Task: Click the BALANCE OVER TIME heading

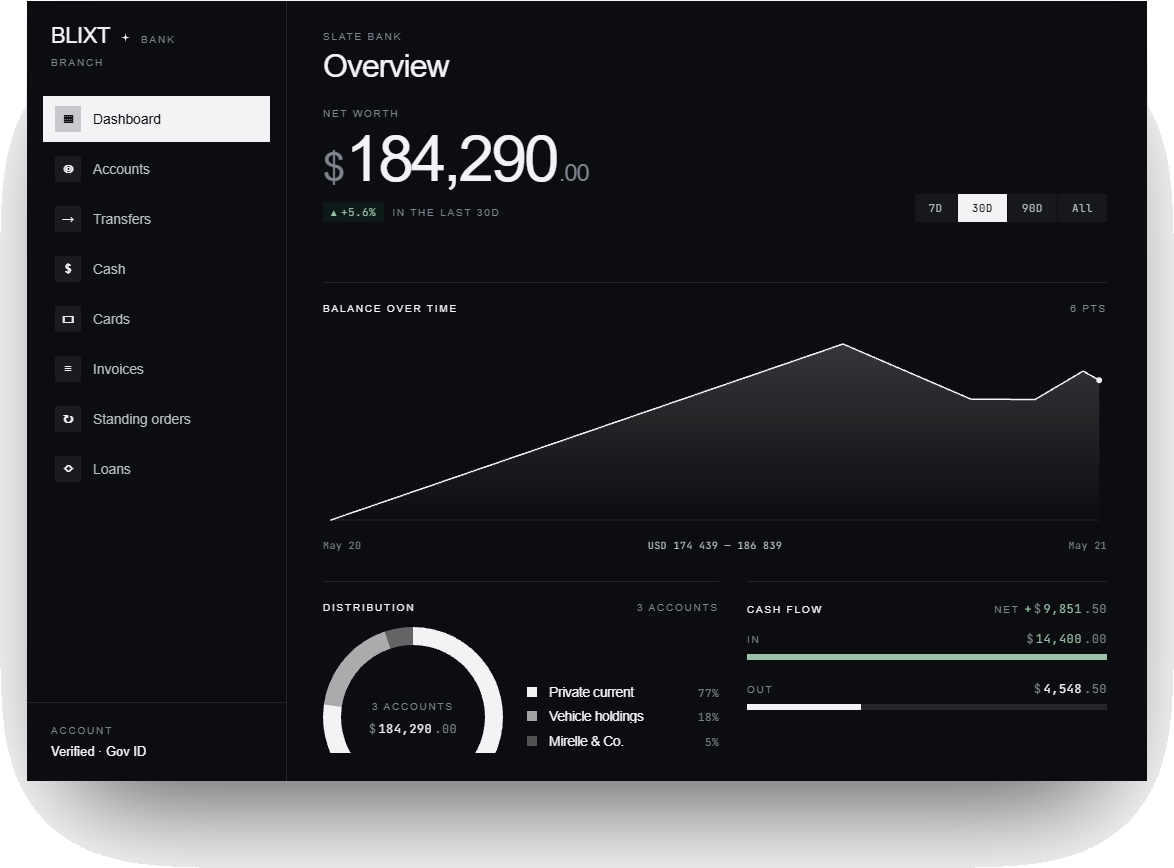Action: click(390, 309)
